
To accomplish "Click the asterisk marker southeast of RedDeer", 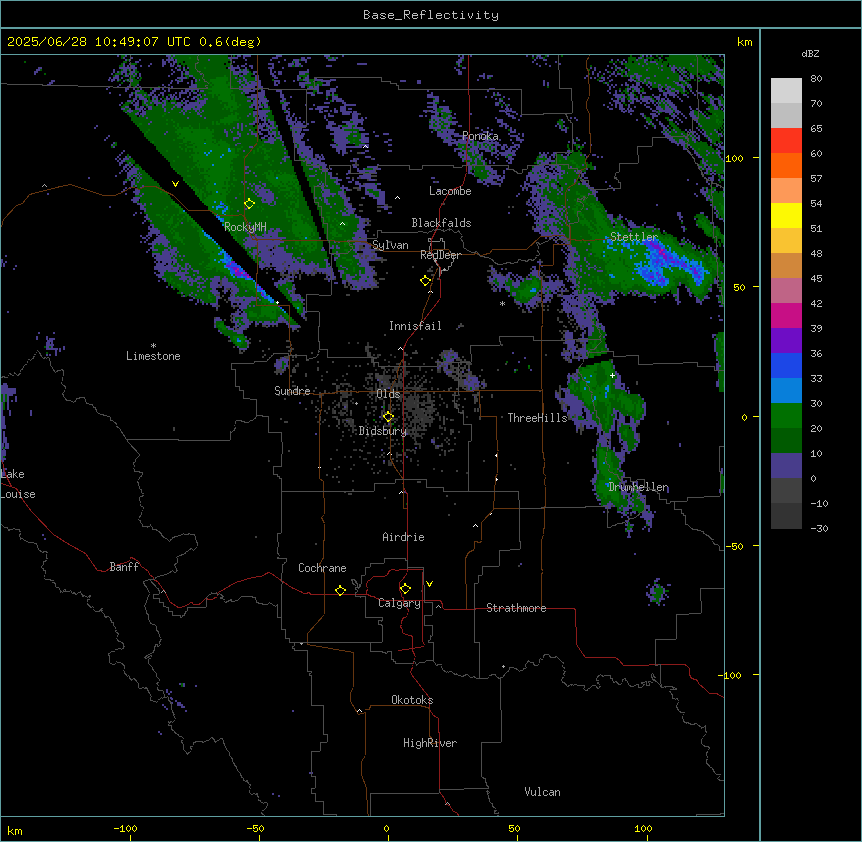I will tap(502, 303).
